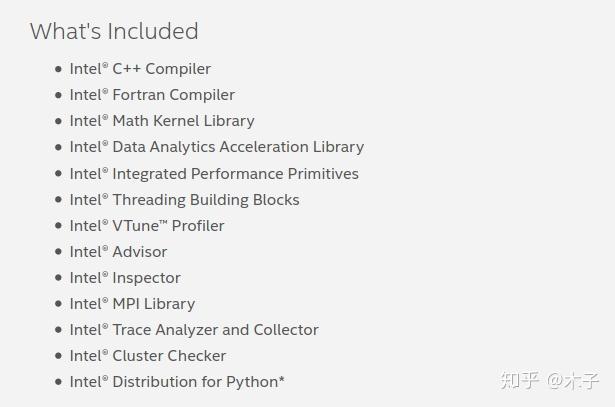Click the @木子 author name
615x407 pixels.
coord(573,380)
